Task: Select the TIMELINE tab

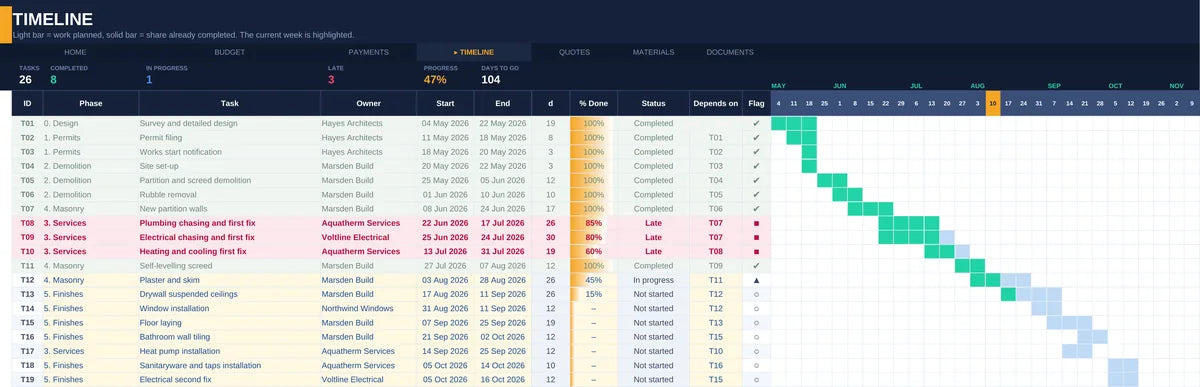Action: point(474,52)
